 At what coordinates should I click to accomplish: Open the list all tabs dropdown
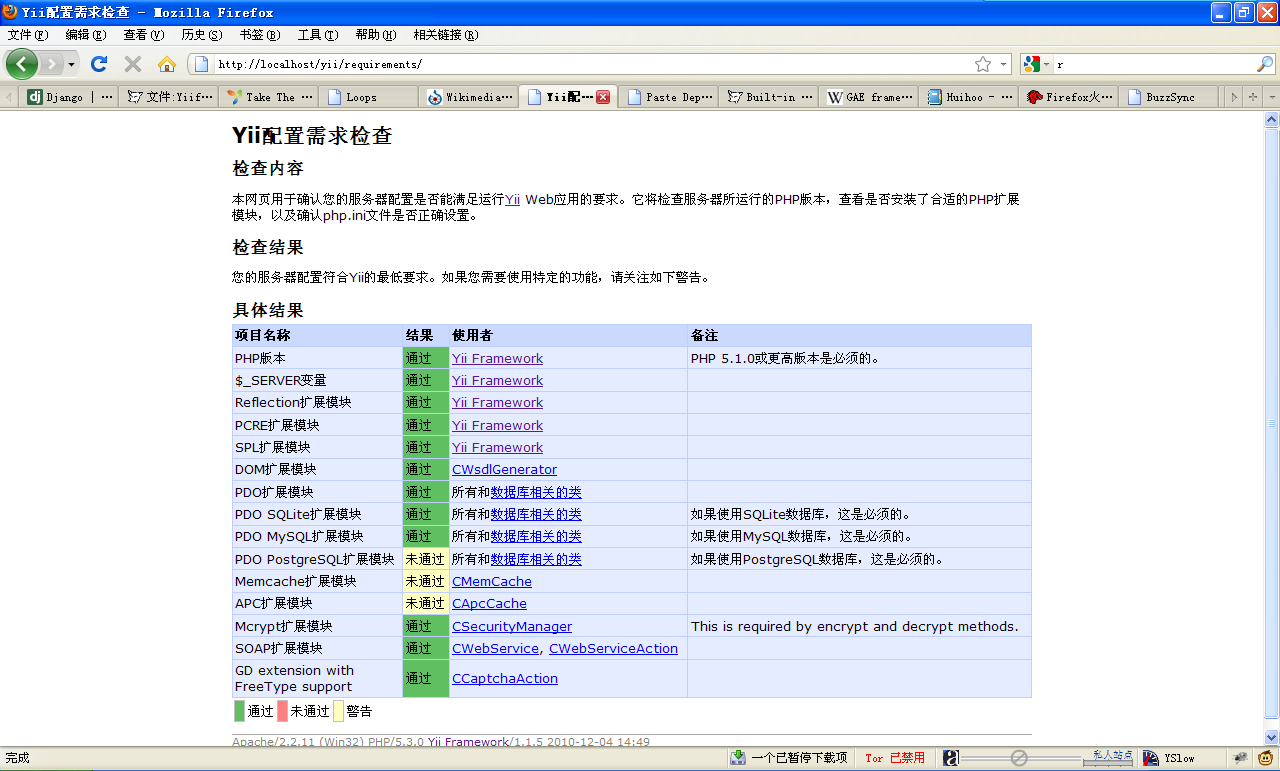click(1253, 97)
